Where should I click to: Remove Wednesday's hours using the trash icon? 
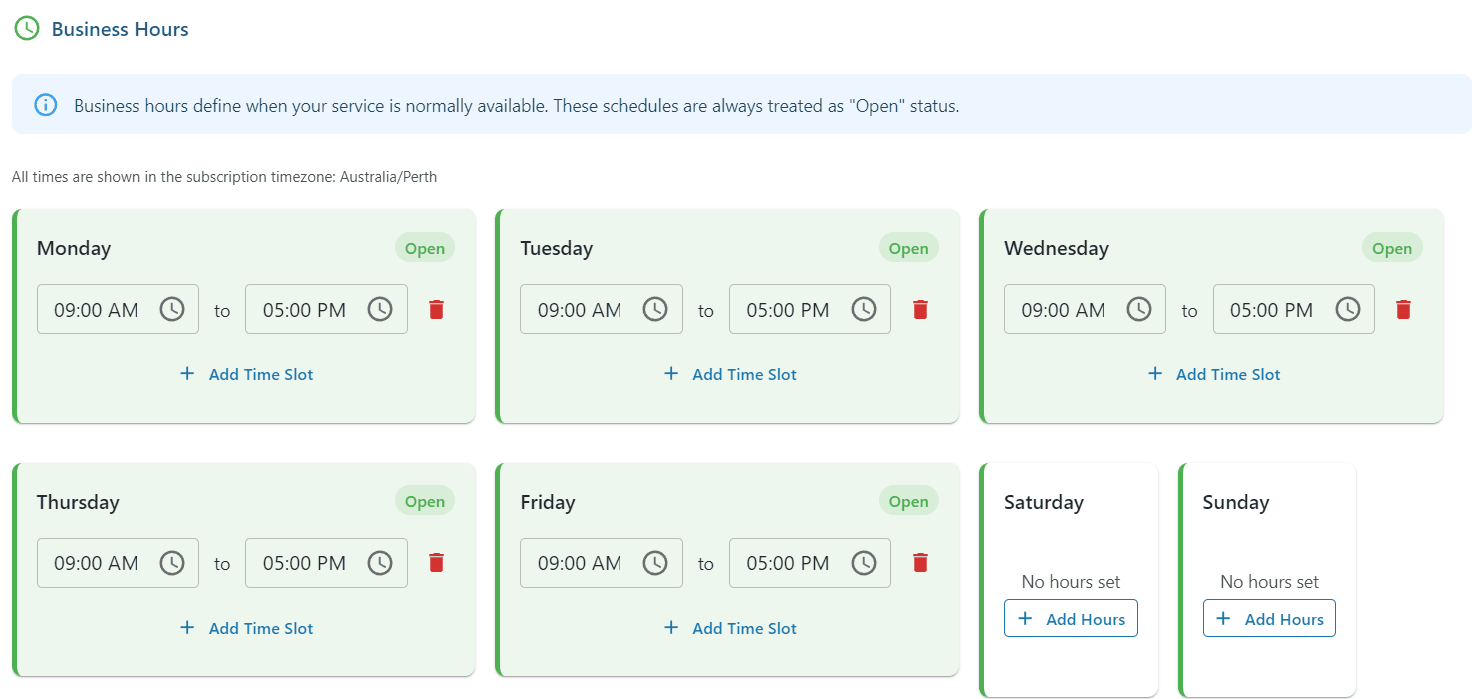[x=1403, y=310]
